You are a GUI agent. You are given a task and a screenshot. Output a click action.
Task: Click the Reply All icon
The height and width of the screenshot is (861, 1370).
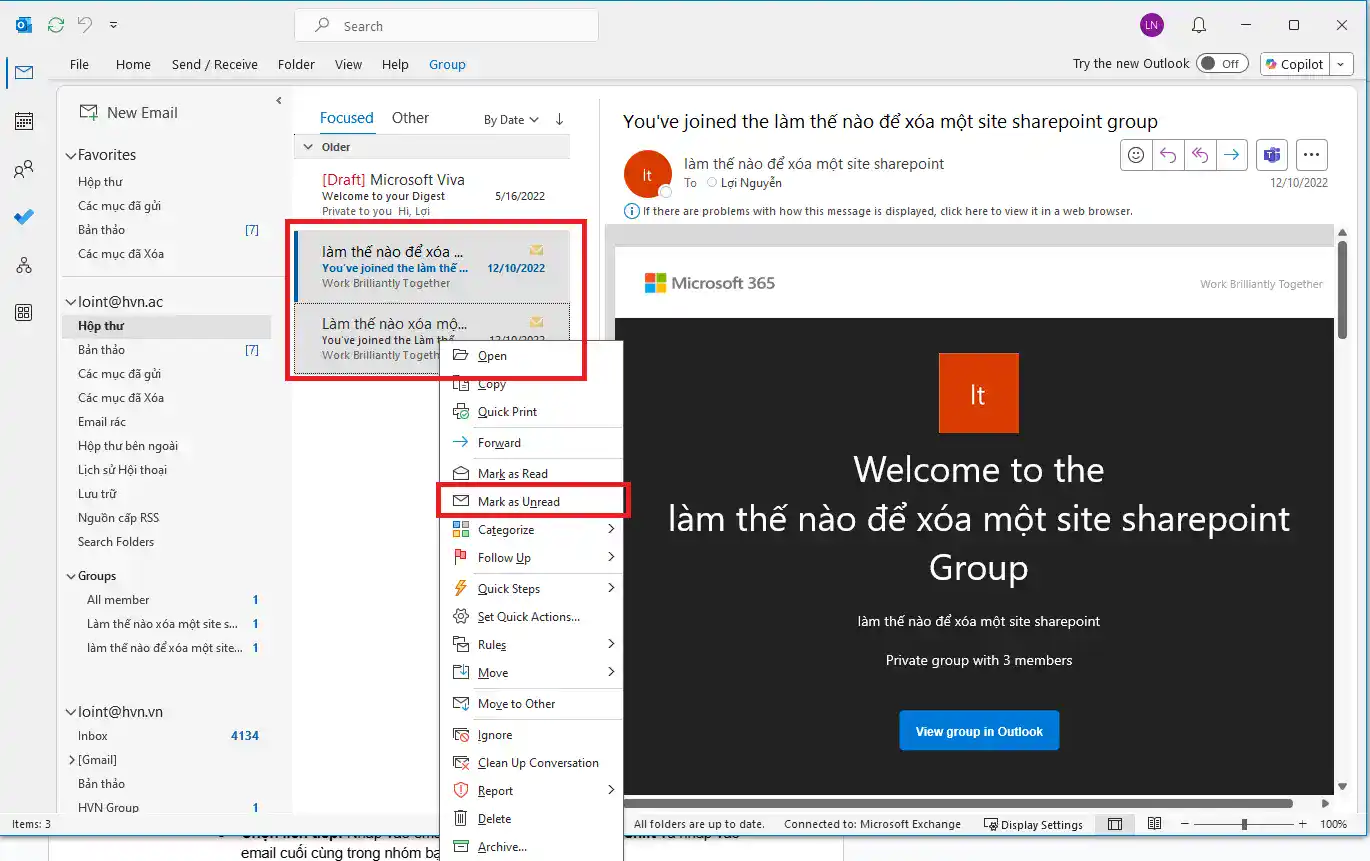point(1199,155)
